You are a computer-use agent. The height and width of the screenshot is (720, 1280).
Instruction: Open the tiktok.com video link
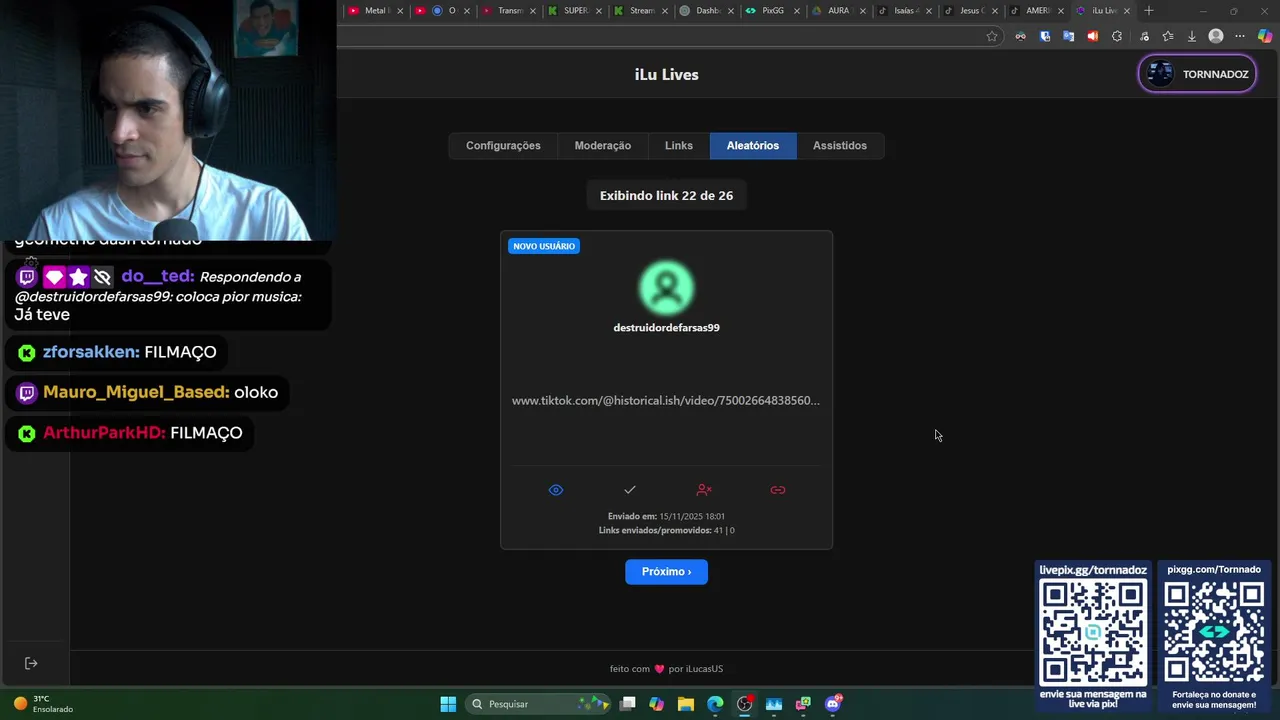click(x=666, y=401)
